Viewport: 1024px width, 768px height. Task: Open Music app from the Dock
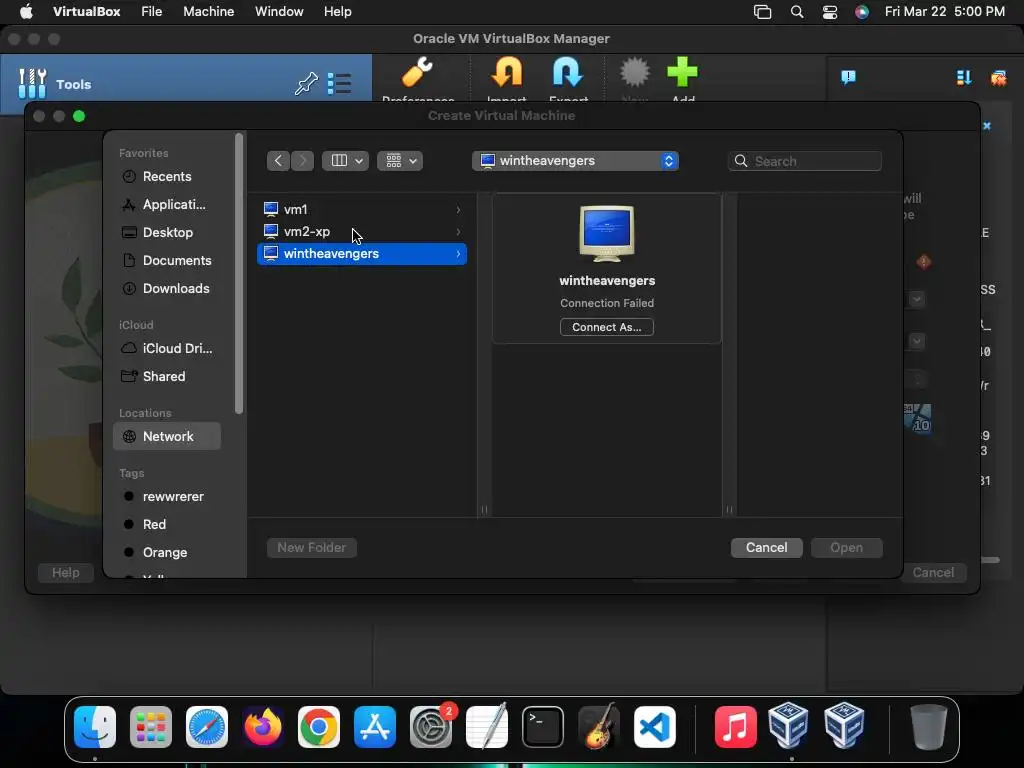[735, 727]
